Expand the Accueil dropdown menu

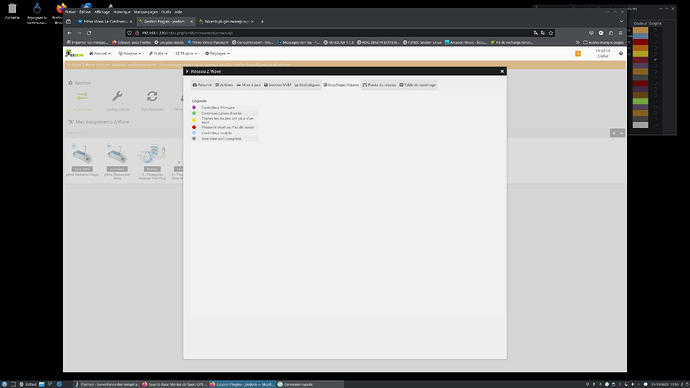[100, 53]
